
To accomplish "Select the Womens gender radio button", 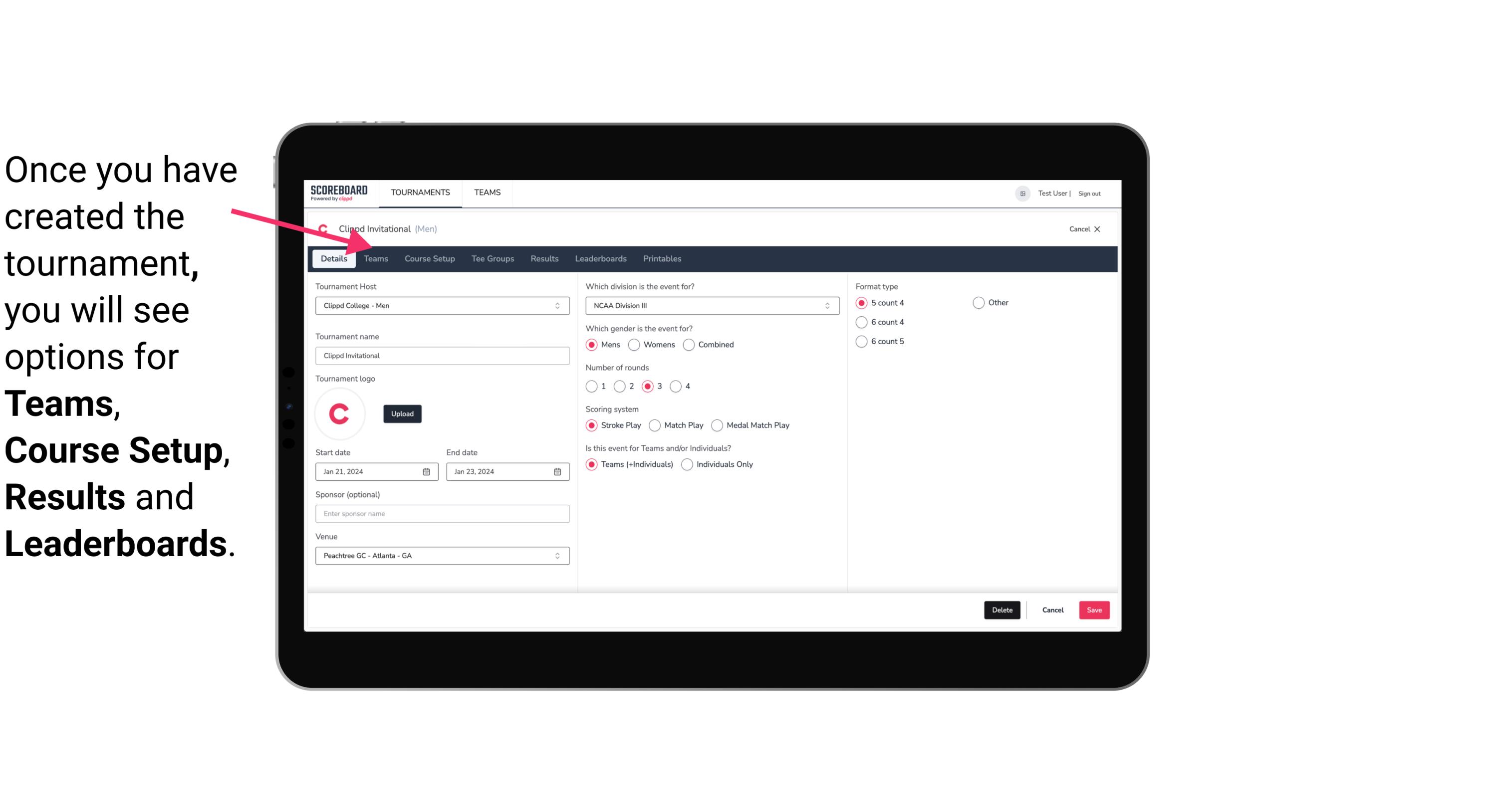I will (x=634, y=344).
